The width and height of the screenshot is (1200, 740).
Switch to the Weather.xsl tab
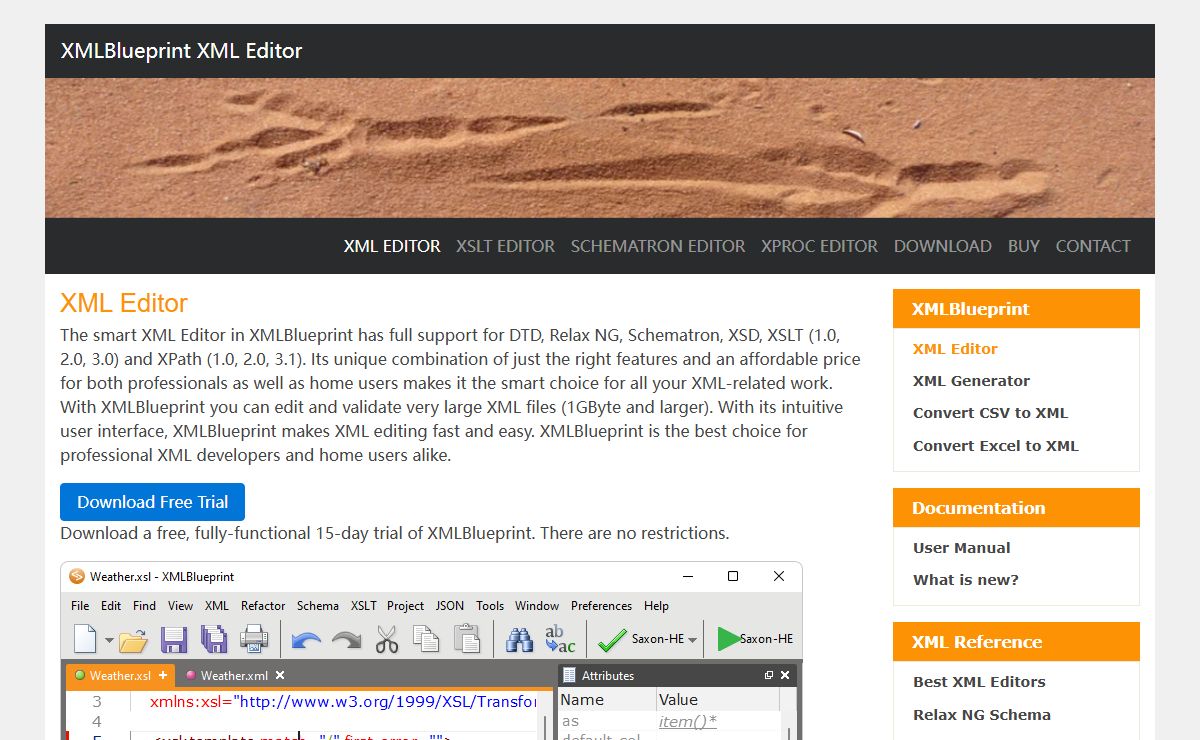point(120,675)
